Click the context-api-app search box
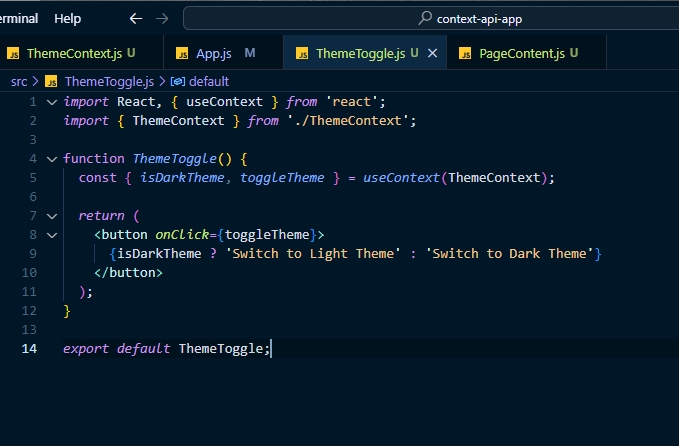Image resolution: width=679 pixels, height=446 pixels. pyautogui.click(x=431, y=19)
